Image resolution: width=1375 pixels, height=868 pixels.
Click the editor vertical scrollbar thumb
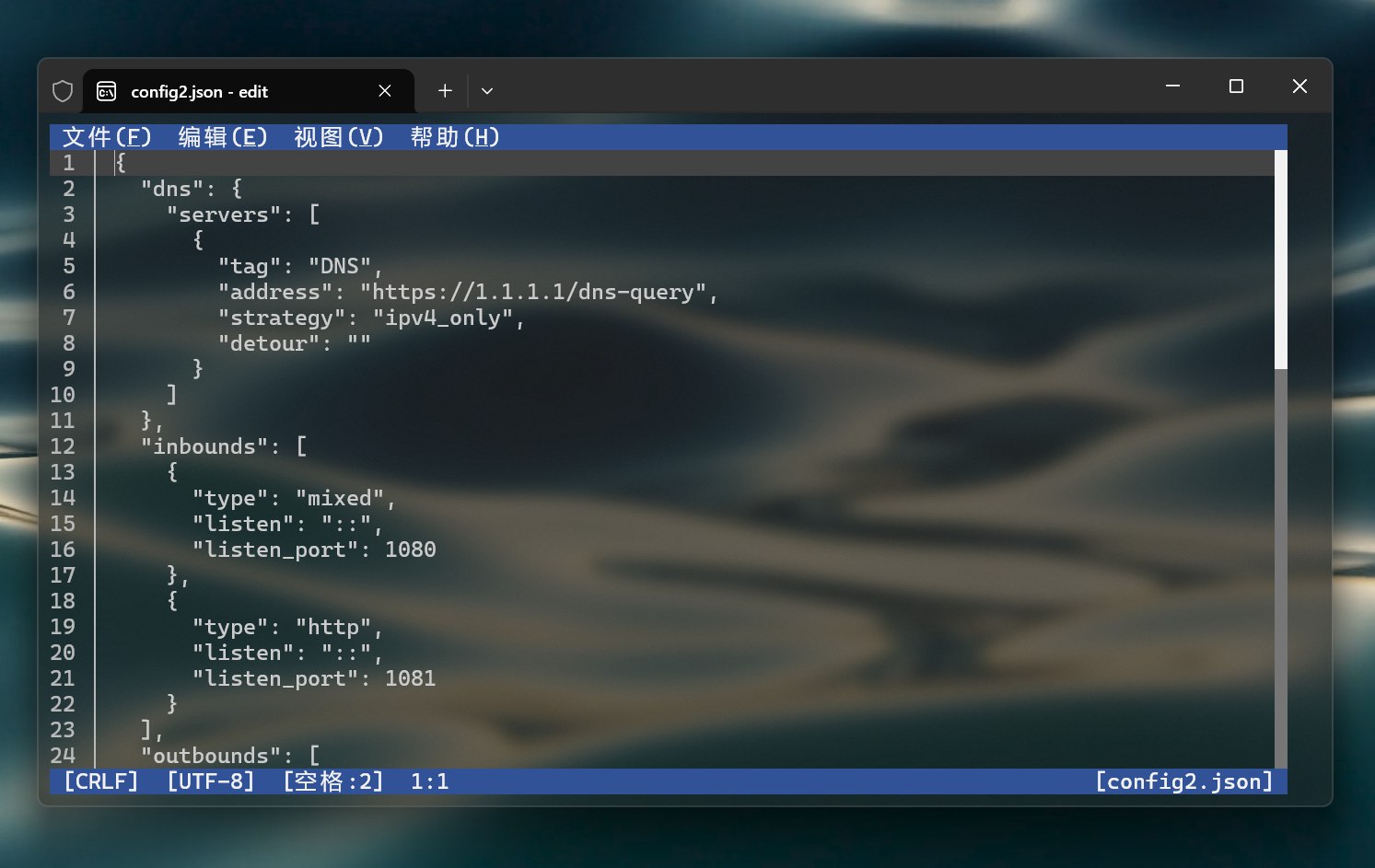click(x=1281, y=260)
